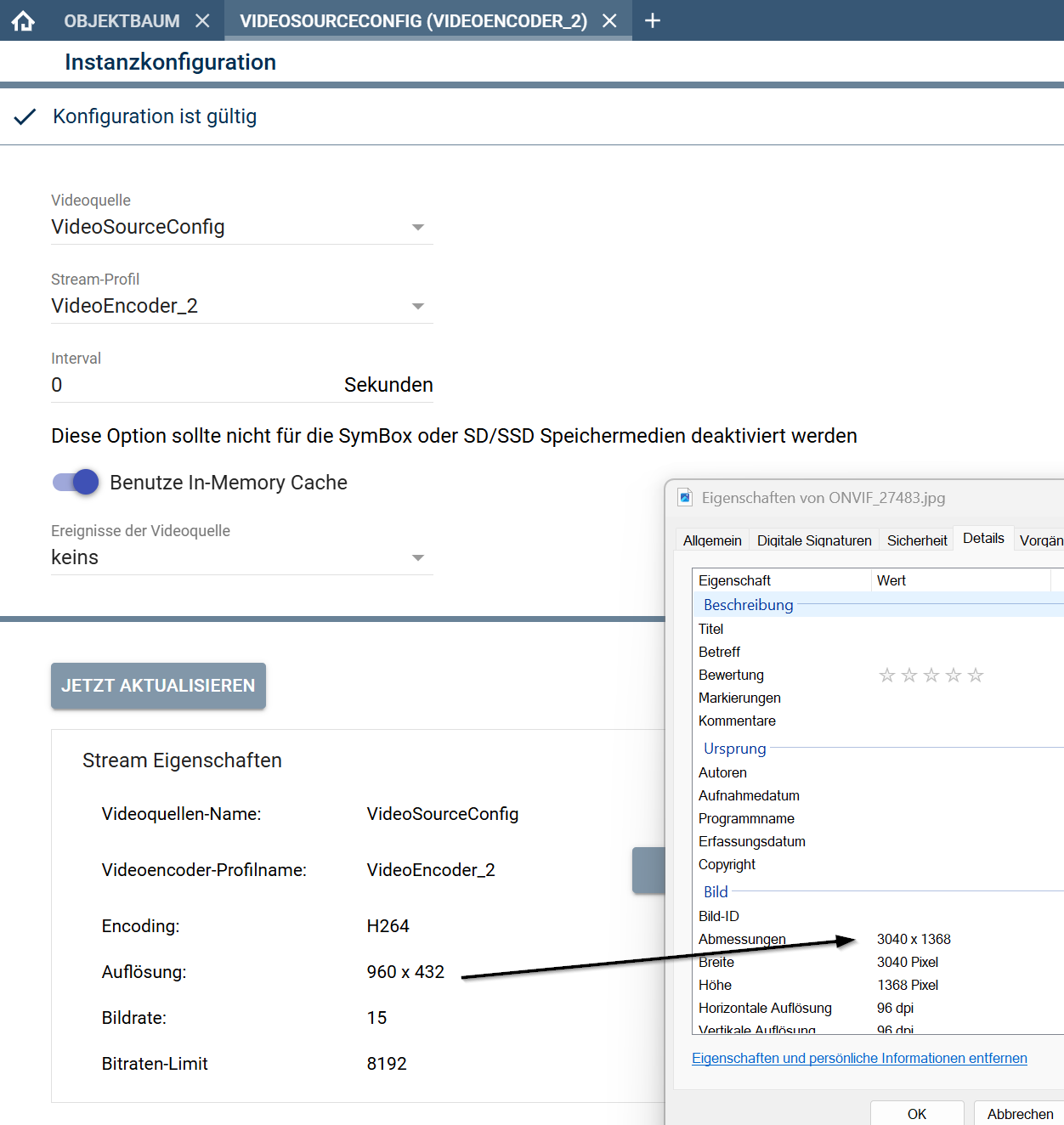
Task: Select the Allgemein tab in properties
Action: [x=712, y=540]
